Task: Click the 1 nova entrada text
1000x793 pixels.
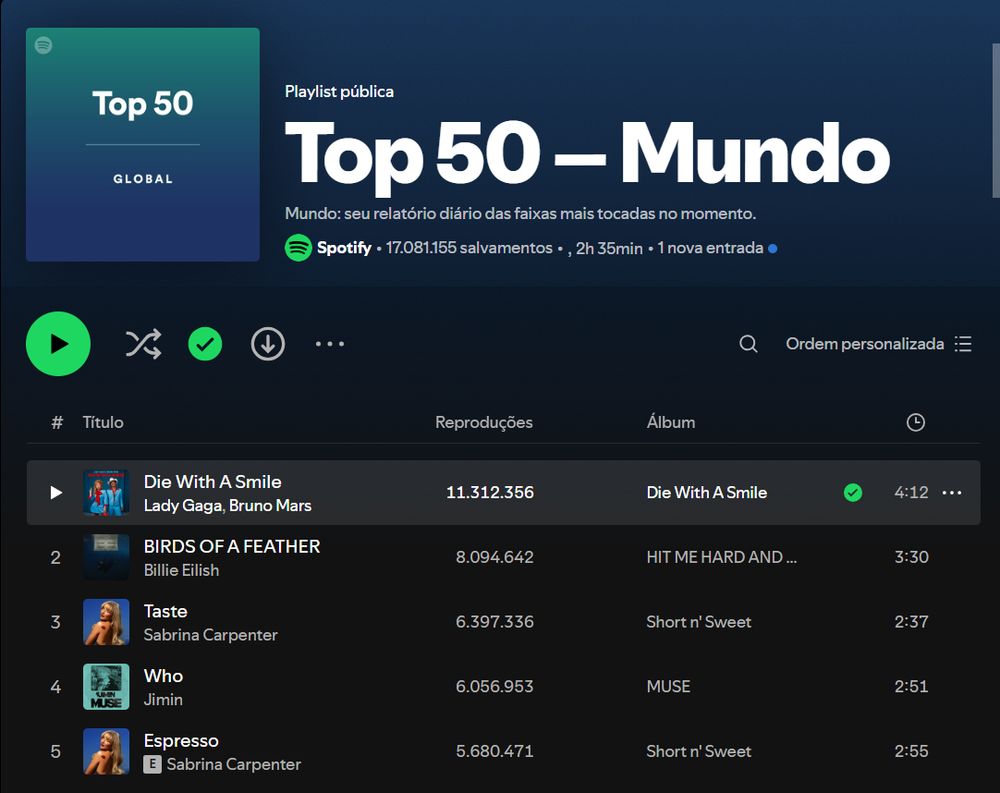Action: pyautogui.click(x=710, y=248)
